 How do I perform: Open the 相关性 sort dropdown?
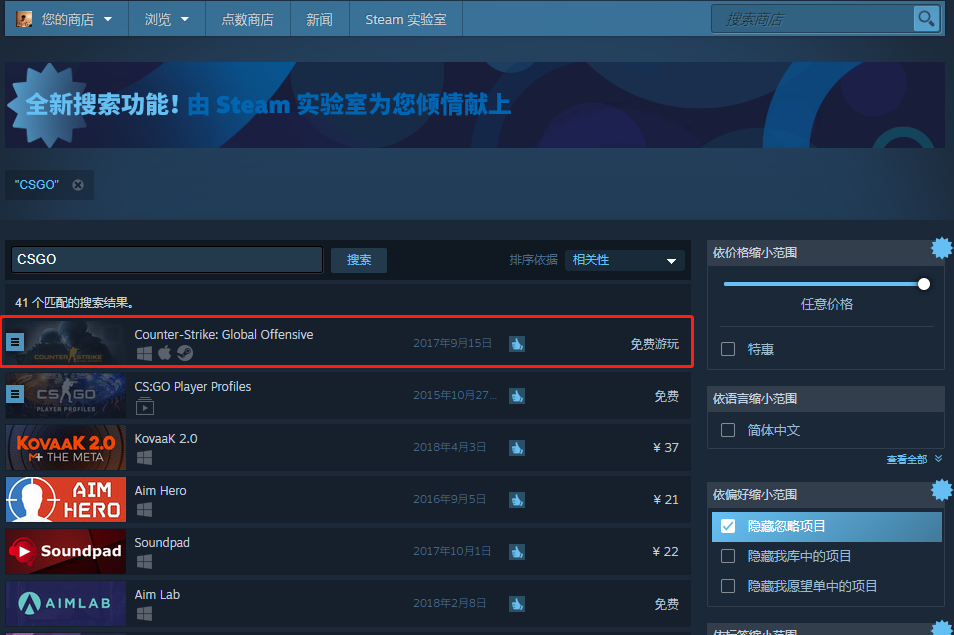click(x=624, y=260)
